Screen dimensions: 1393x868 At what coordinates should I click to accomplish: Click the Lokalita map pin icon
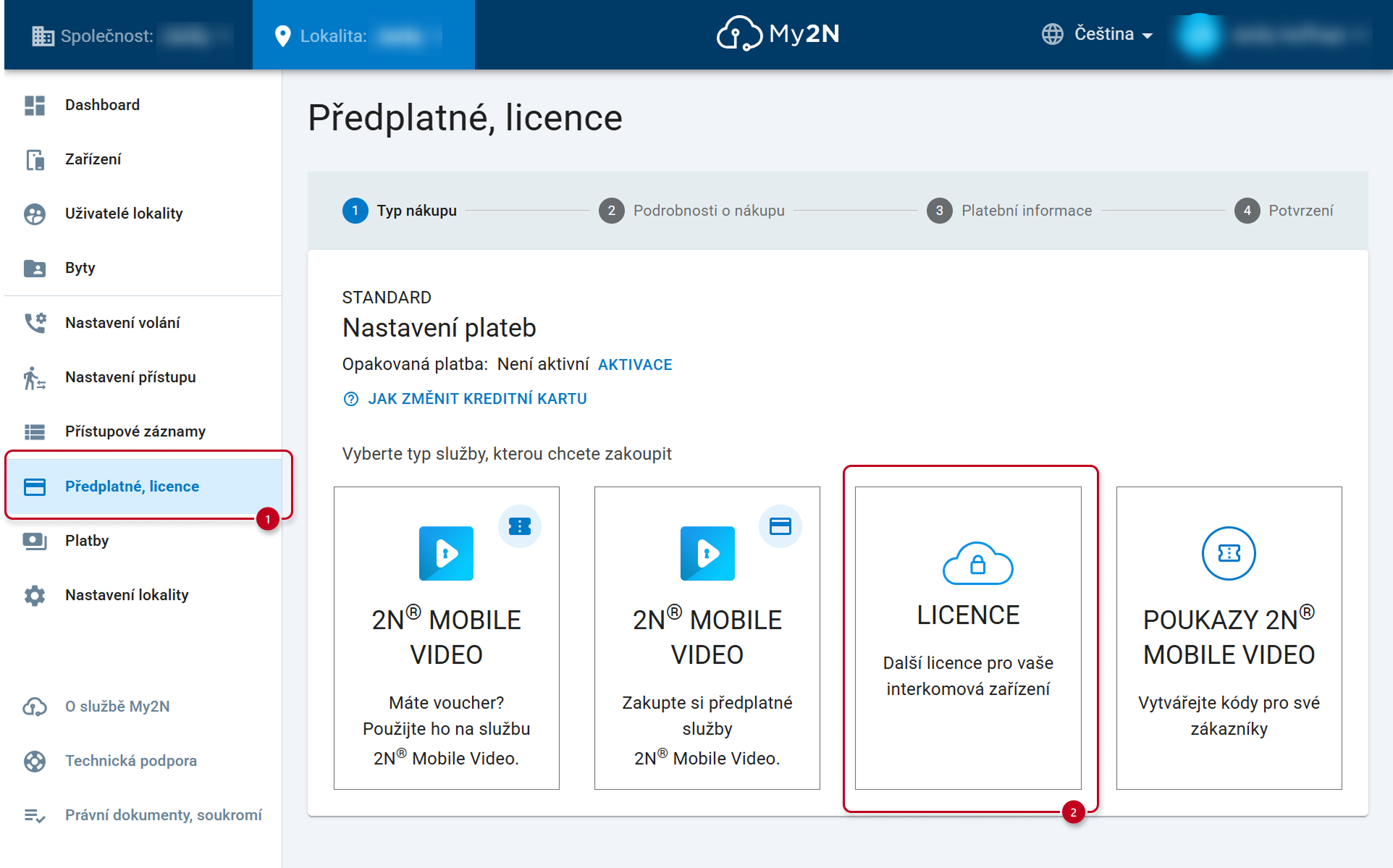point(283,35)
